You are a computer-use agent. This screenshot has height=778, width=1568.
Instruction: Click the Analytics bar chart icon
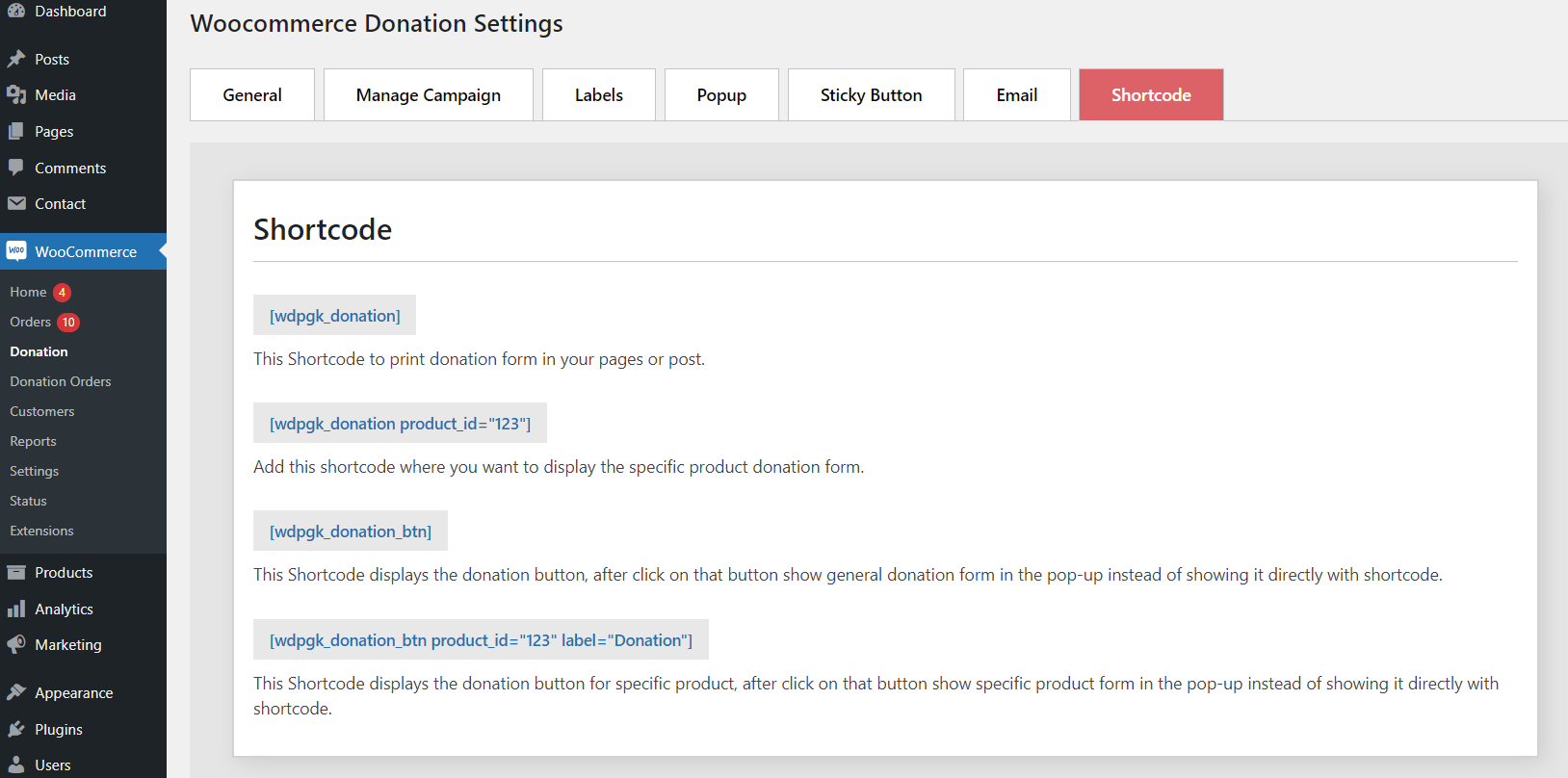[x=16, y=609]
